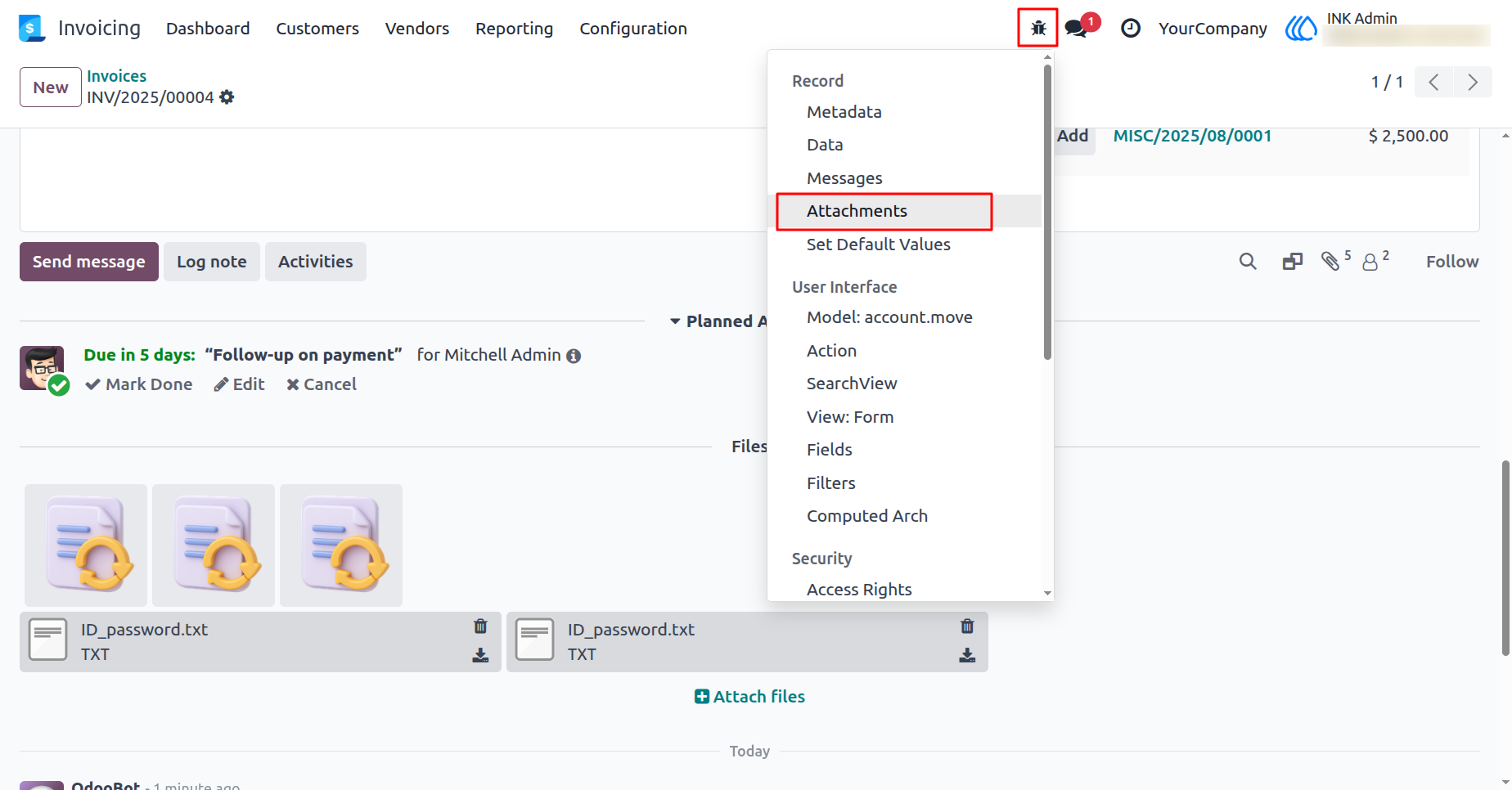Click Attach files link

[x=749, y=697]
